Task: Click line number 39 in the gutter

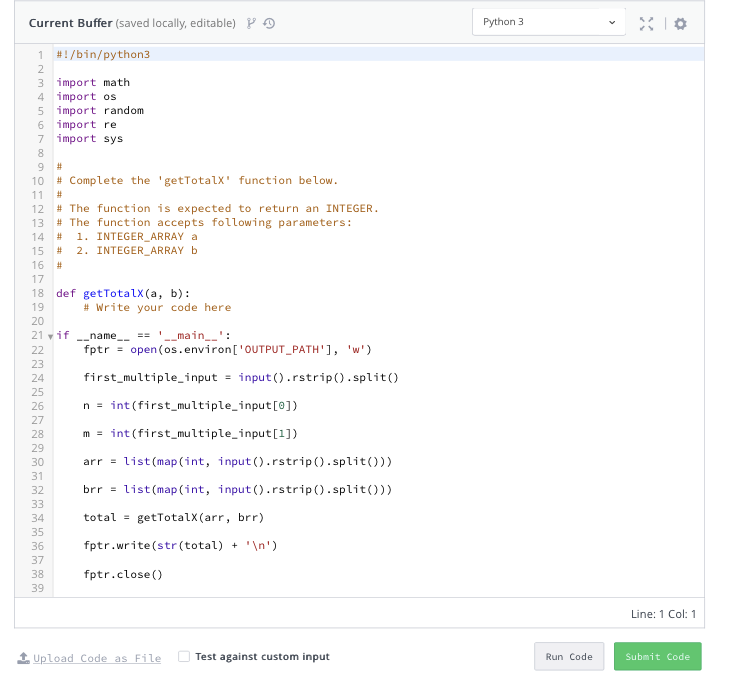Action: click(x=38, y=588)
